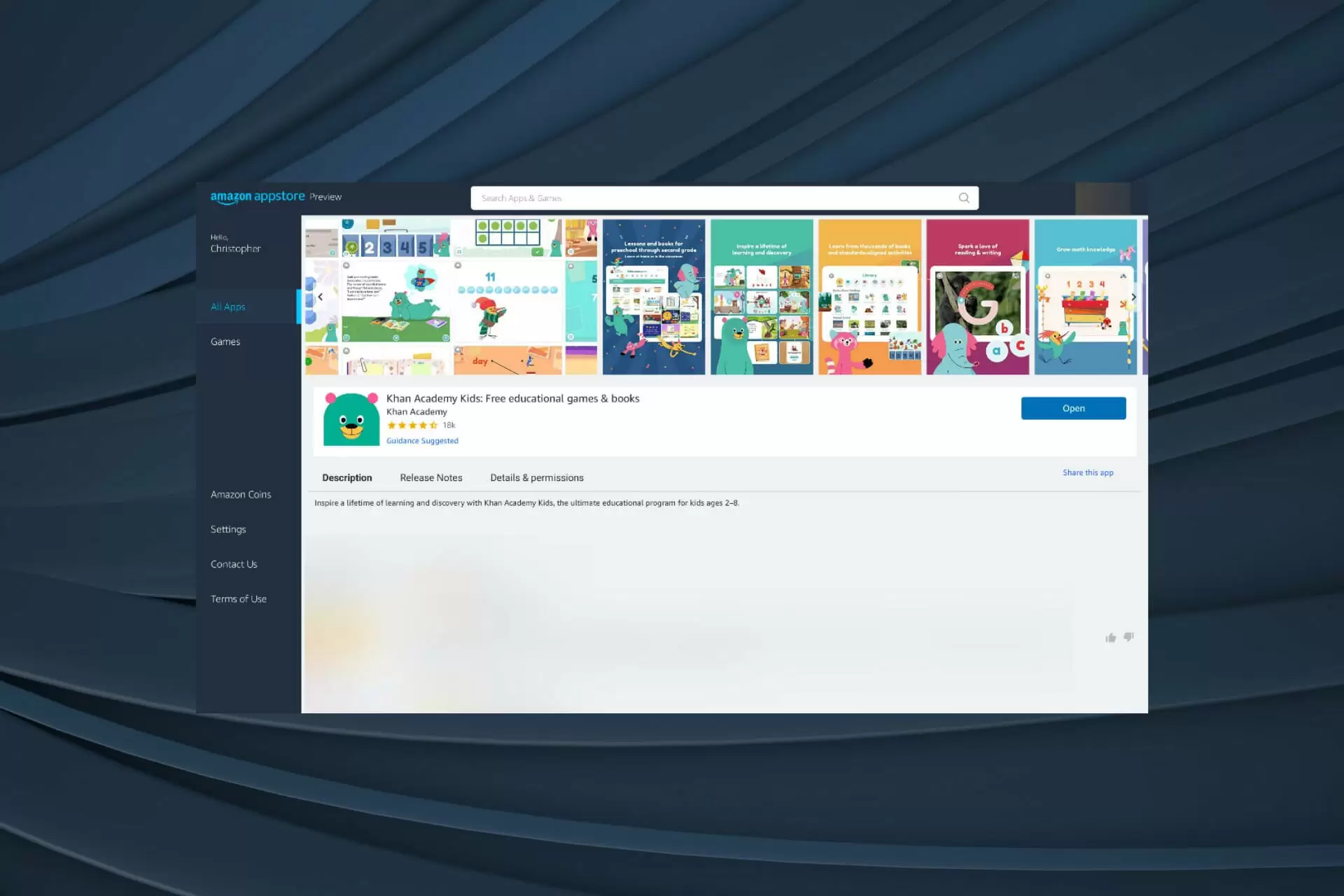Select the Release Notes tab
Image resolution: width=1344 pixels, height=896 pixels.
point(431,477)
